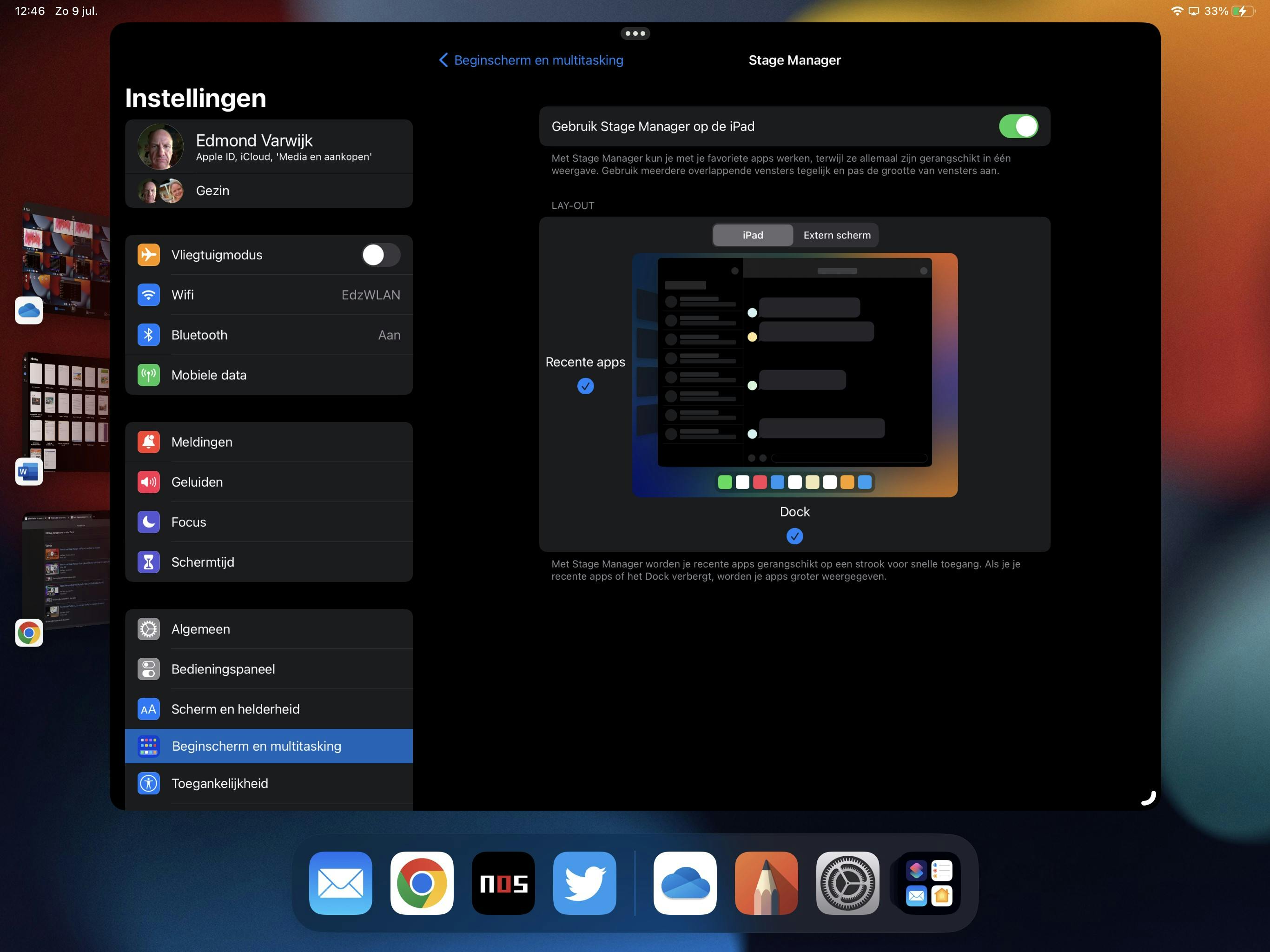Select the iPad layout tab
Image resolution: width=1270 pixels, height=952 pixels.
[x=752, y=235]
